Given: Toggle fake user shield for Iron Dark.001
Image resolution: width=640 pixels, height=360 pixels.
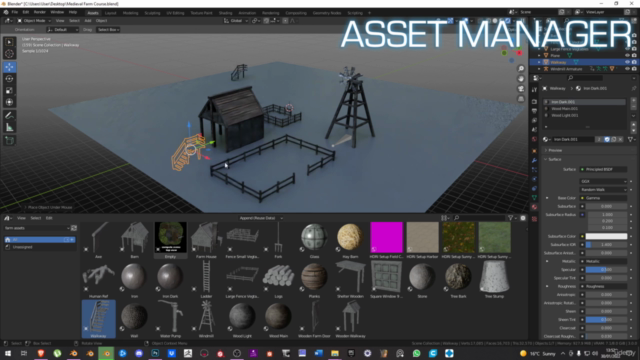Looking at the screenshot, I should click(x=607, y=140).
